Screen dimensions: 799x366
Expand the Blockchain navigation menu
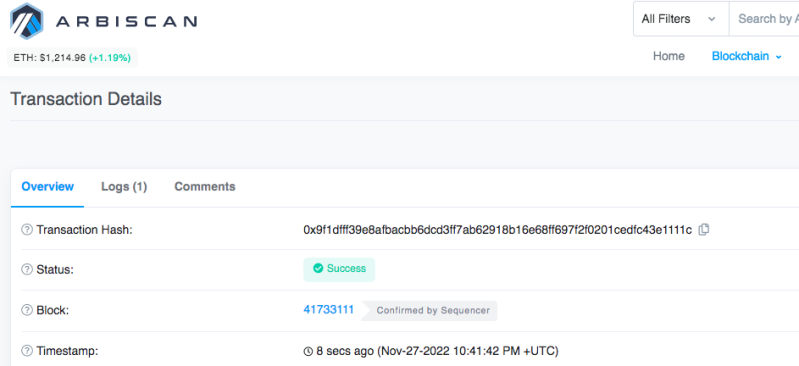[x=747, y=56]
